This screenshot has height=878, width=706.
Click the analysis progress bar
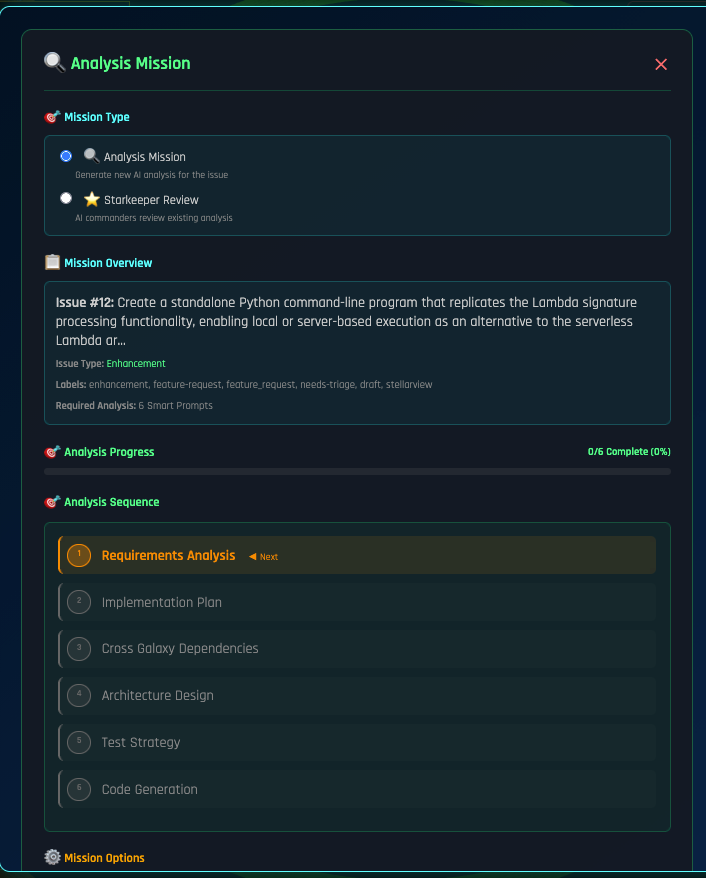click(x=357, y=471)
